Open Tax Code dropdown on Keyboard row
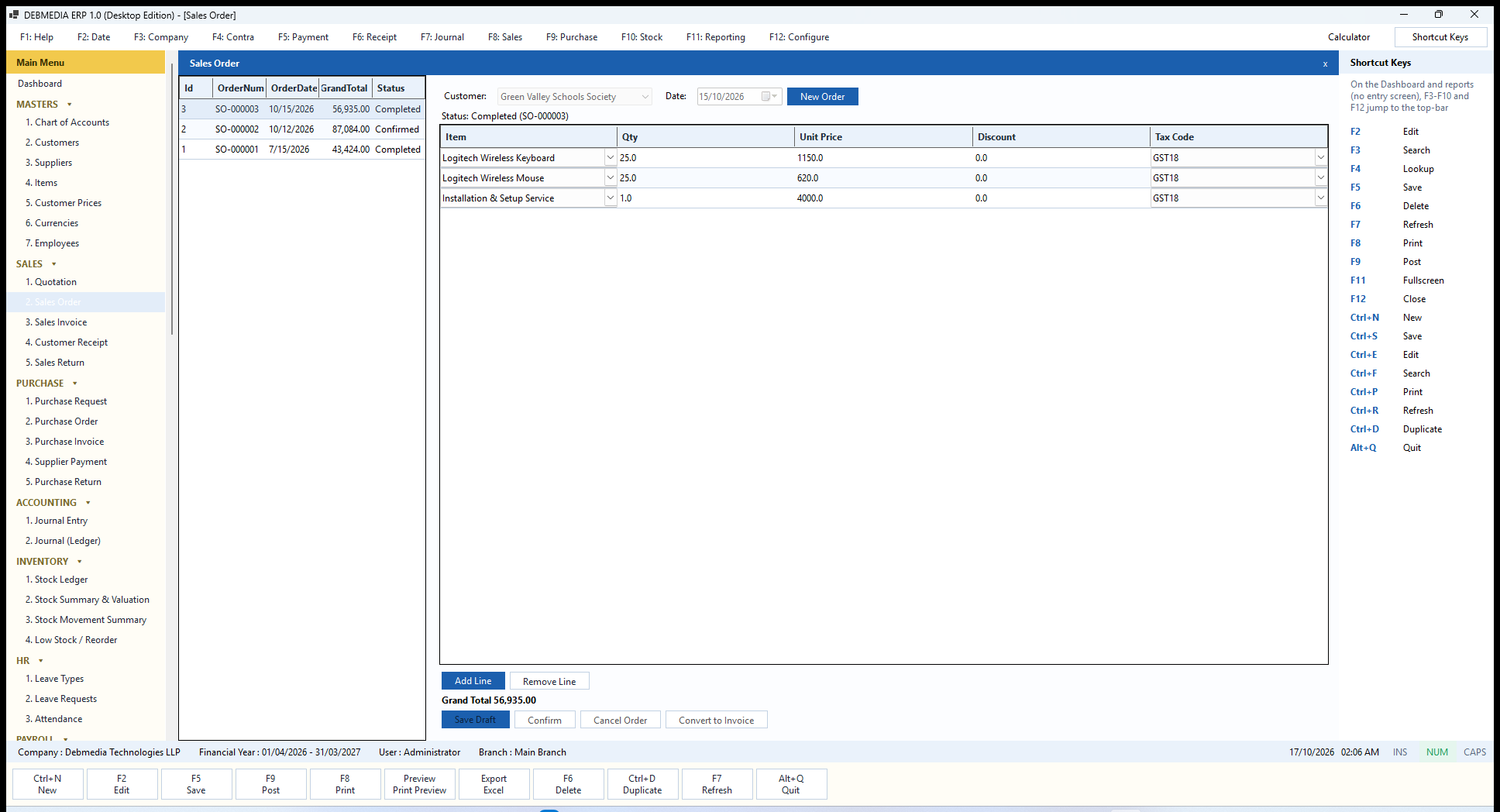Viewport: 1500px width, 812px height. pyautogui.click(x=1320, y=158)
